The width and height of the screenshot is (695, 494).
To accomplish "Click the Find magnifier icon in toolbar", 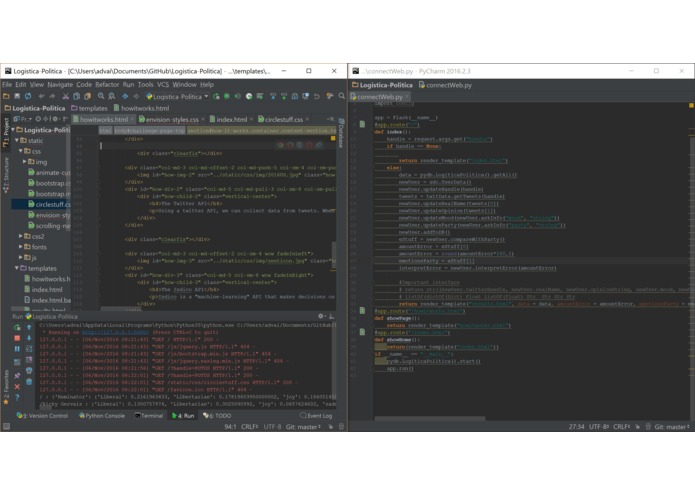I will coord(101,96).
